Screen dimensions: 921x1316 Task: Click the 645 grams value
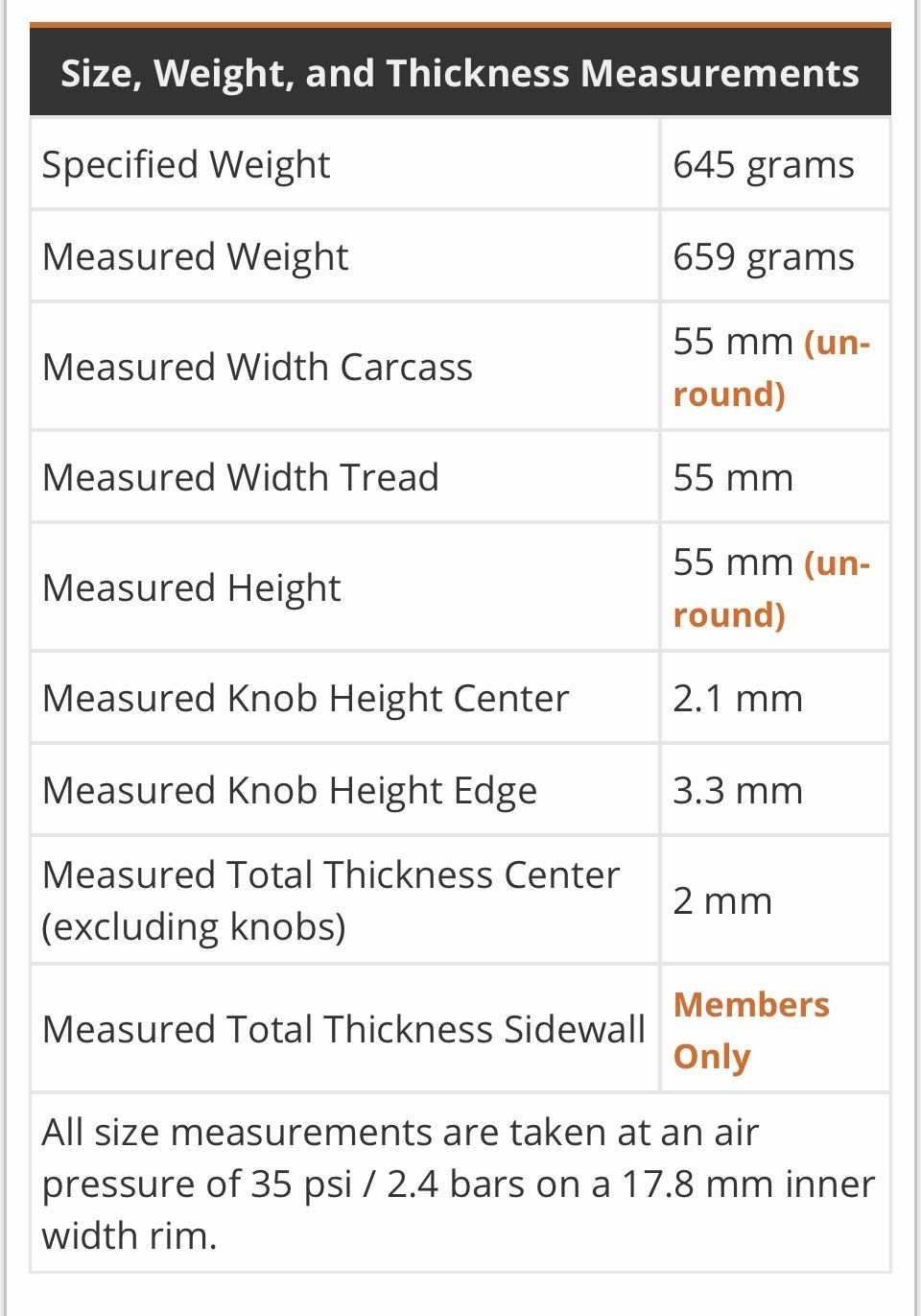coord(763,164)
